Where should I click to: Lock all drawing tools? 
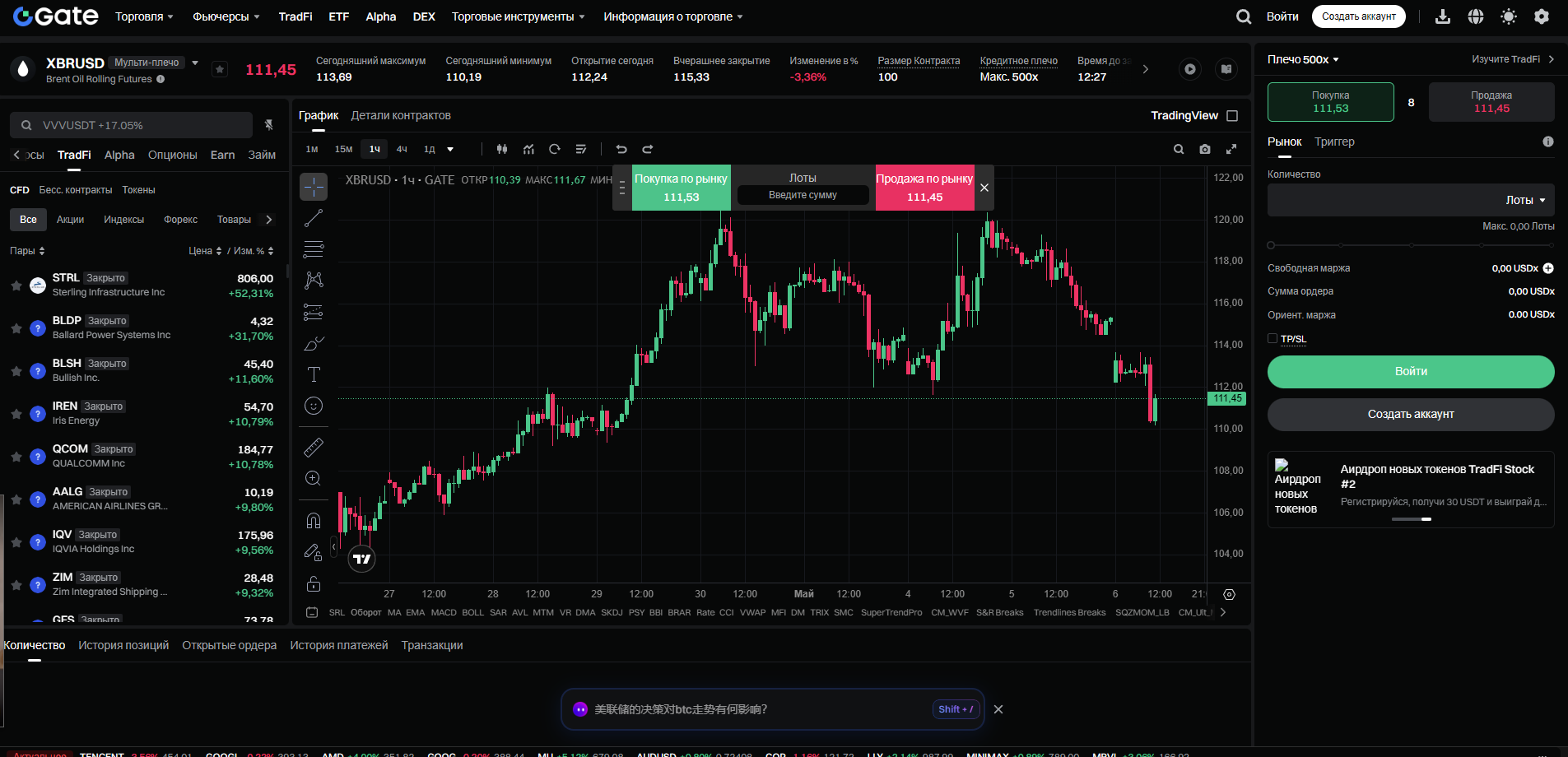point(314,584)
